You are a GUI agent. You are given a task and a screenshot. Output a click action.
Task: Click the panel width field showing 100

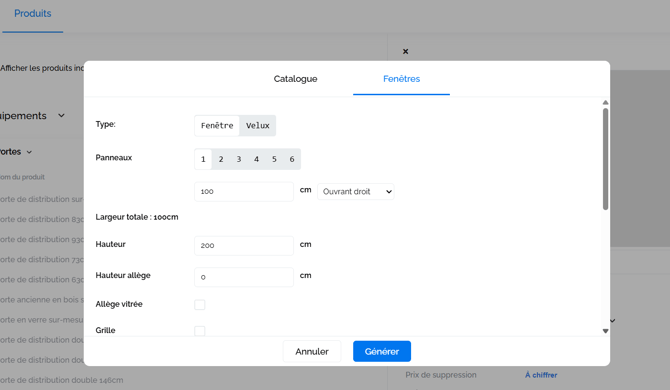click(x=244, y=191)
